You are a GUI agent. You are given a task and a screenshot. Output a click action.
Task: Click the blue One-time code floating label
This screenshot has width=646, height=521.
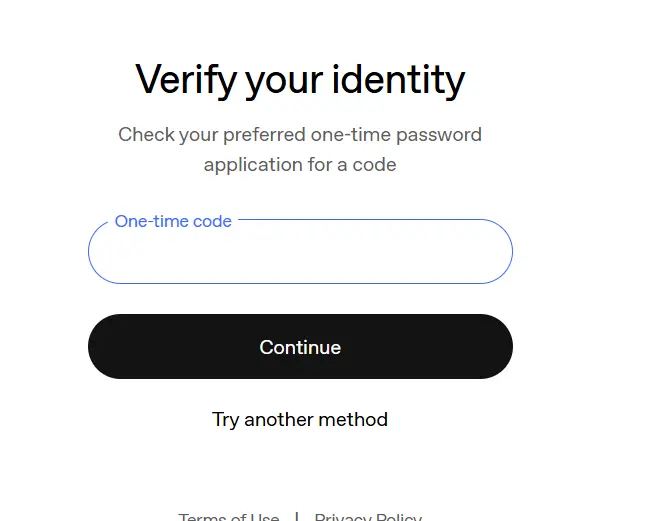[x=173, y=221]
